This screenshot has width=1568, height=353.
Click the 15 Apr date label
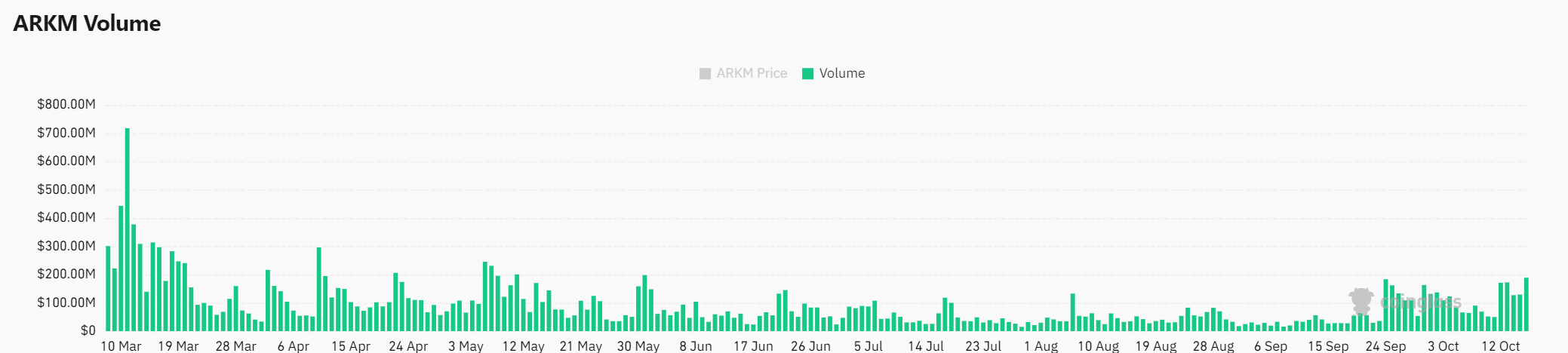(x=351, y=346)
